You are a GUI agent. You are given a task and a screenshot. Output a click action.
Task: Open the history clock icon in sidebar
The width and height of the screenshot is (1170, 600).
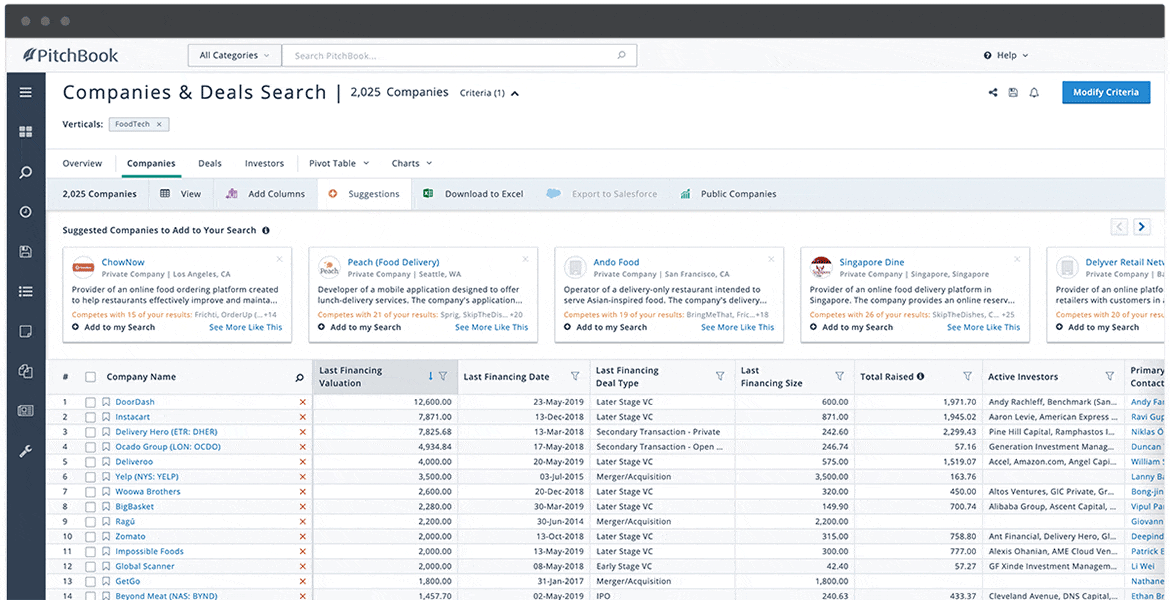tap(26, 212)
